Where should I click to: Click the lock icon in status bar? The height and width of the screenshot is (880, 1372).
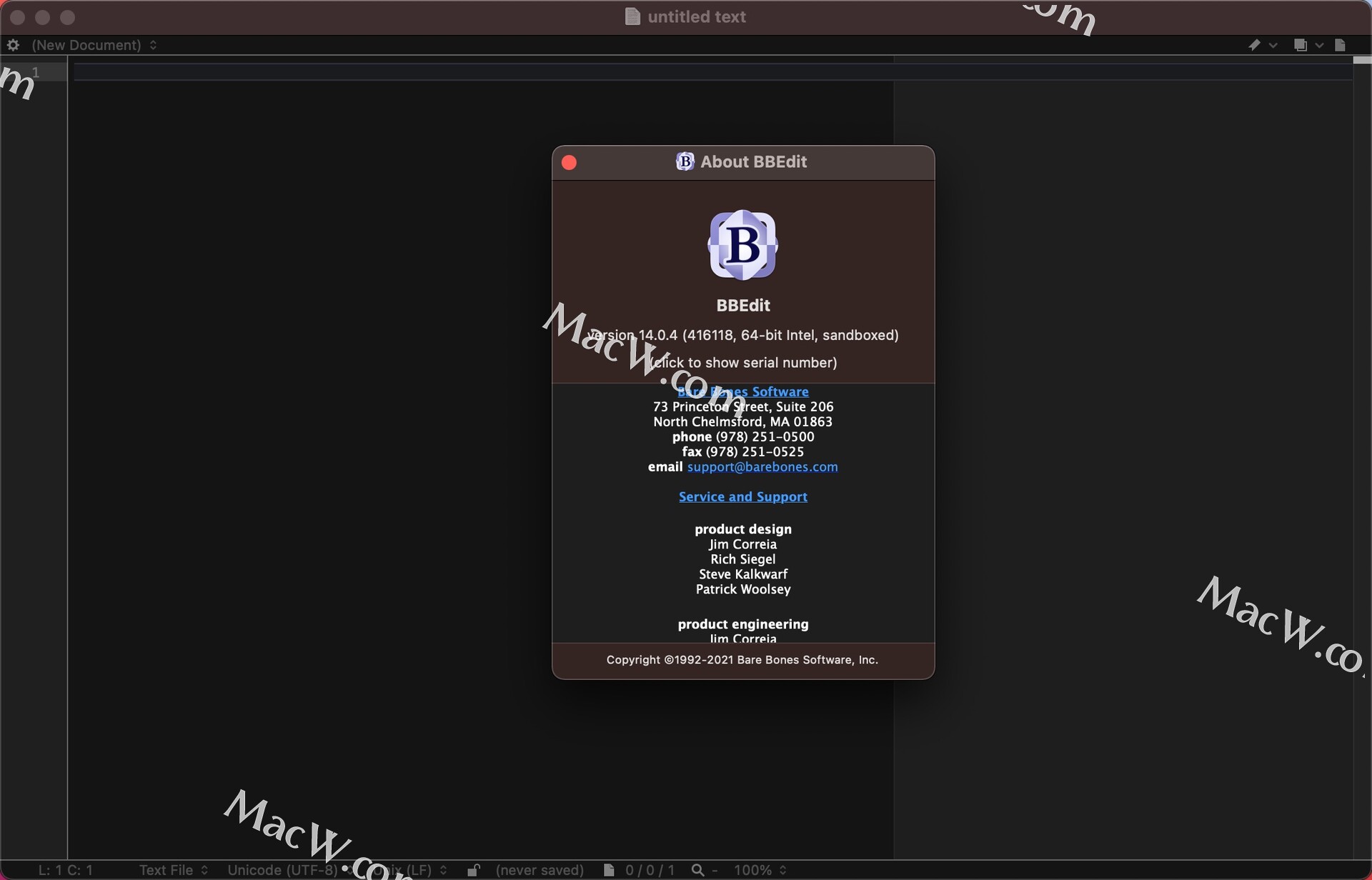tap(477, 868)
